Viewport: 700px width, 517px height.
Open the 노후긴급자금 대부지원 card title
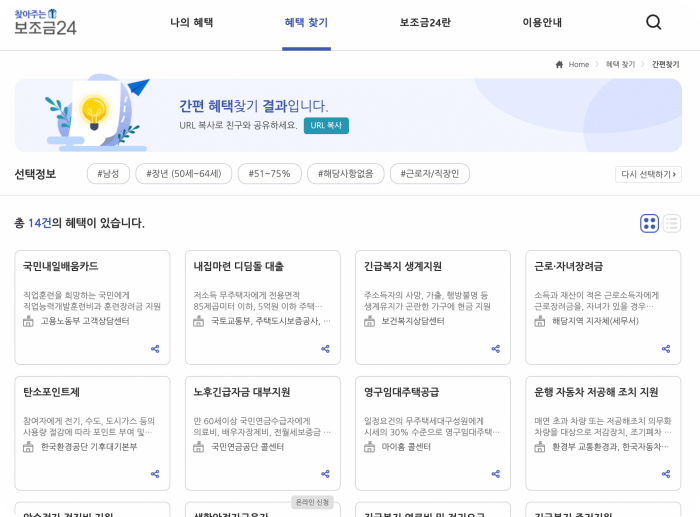coord(242,392)
